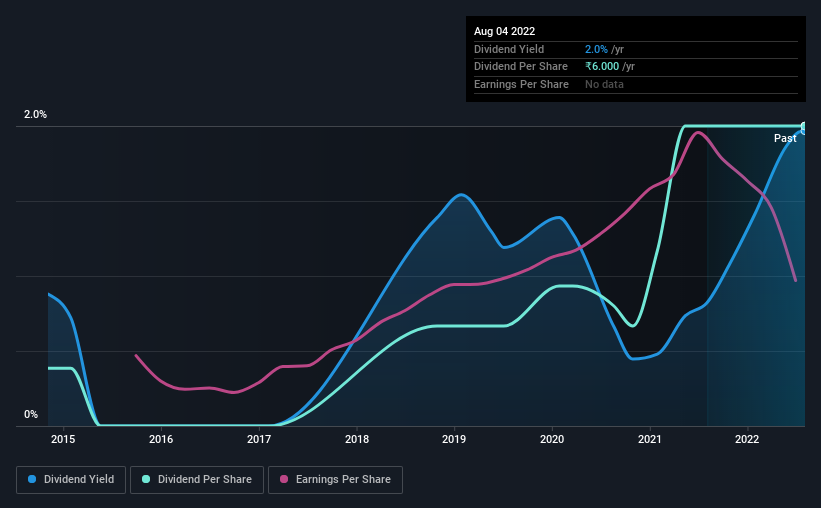Click the 2018 x-axis label
Screen dimensions: 821x508
click(357, 439)
